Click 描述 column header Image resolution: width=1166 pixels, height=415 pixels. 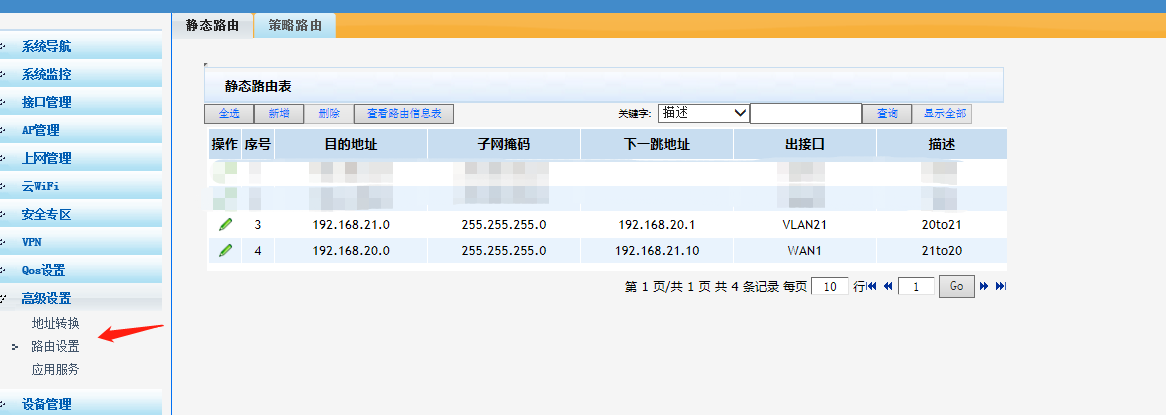coord(942,144)
